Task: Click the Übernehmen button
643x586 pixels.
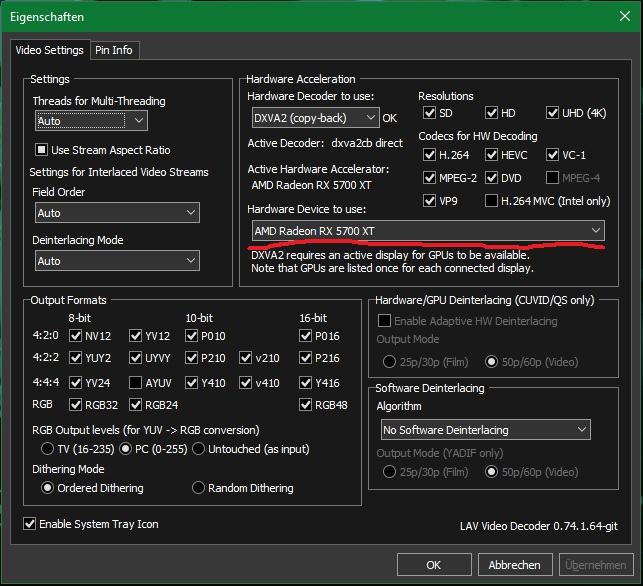Action: pos(596,565)
